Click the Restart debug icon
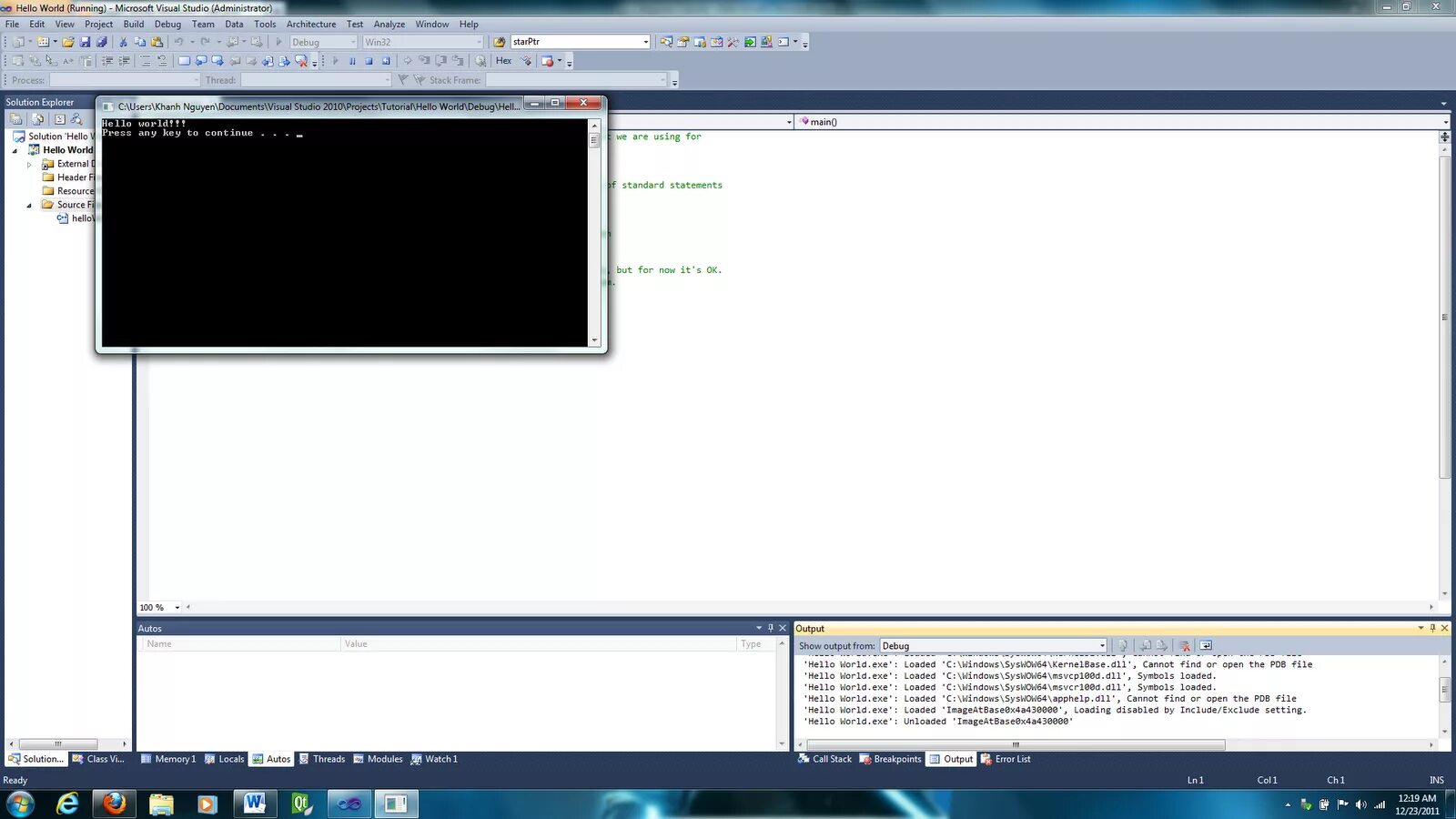 point(386,61)
